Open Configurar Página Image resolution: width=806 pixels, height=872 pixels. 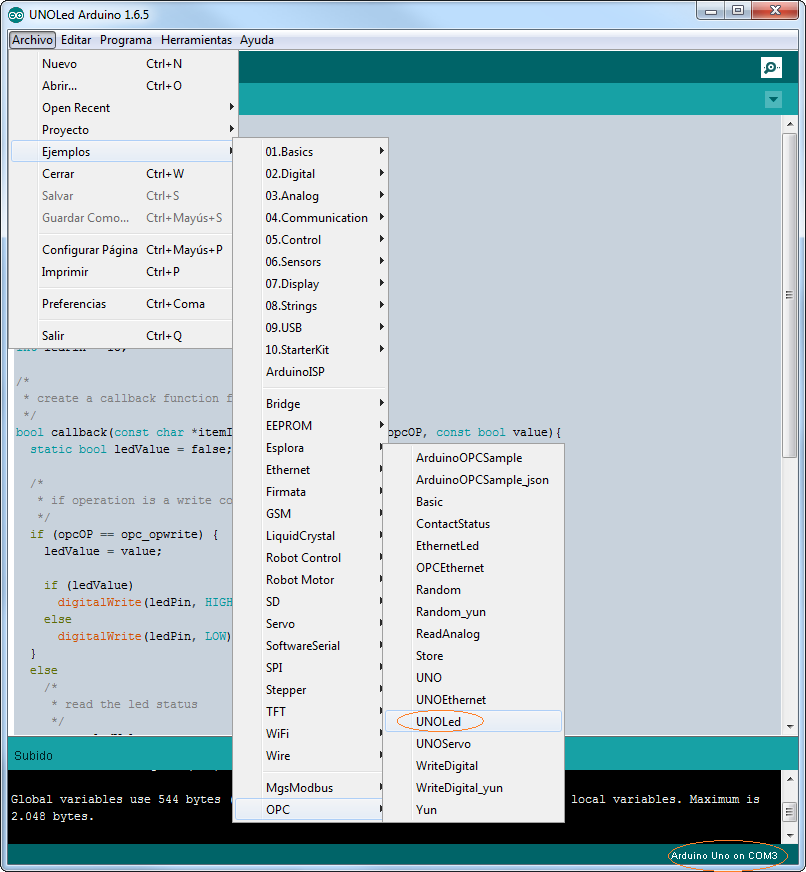122,250
